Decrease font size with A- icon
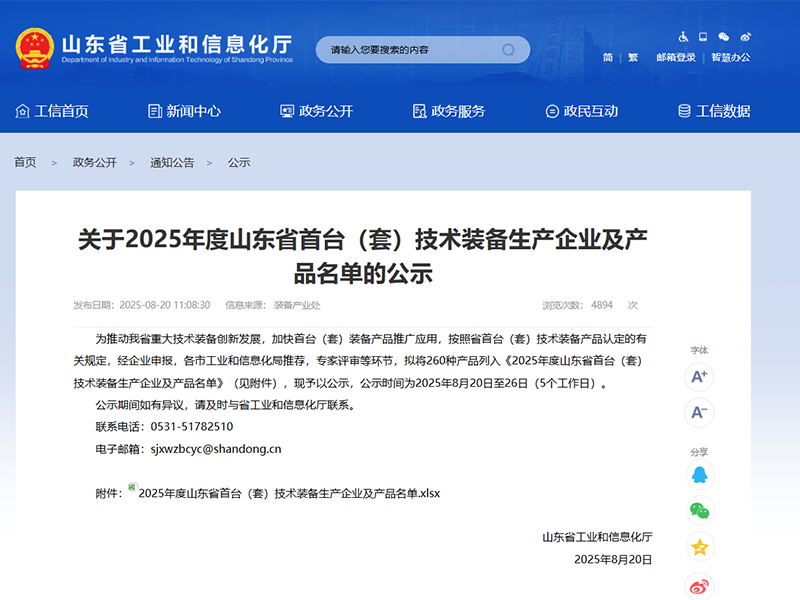800x600 pixels. (x=699, y=410)
